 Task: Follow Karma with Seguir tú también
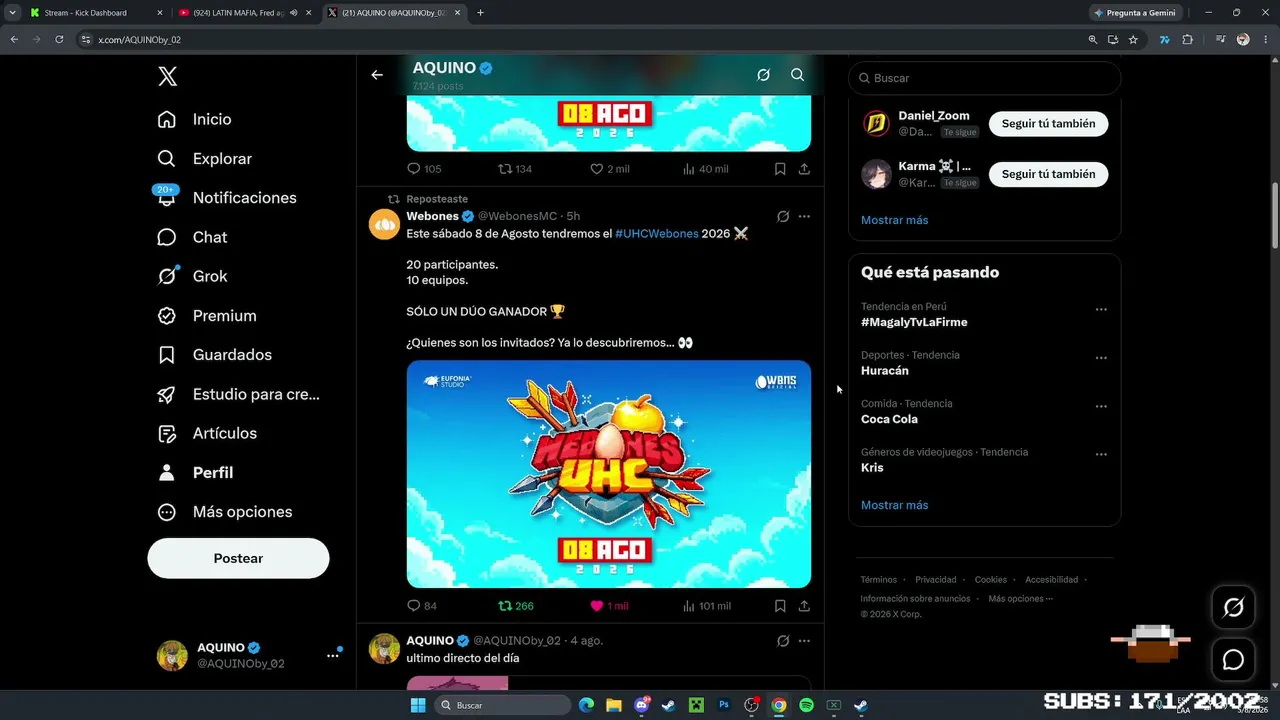click(1048, 174)
